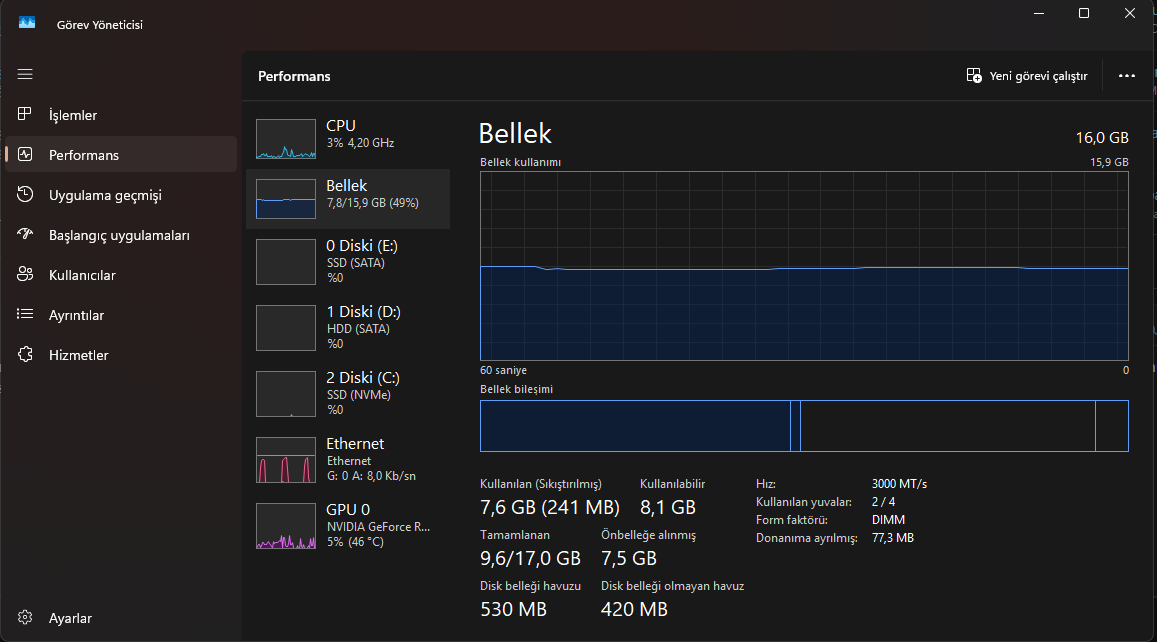The image size is (1157, 642).
Task: Click the 2 / 4 slots value
Action: [883, 502]
